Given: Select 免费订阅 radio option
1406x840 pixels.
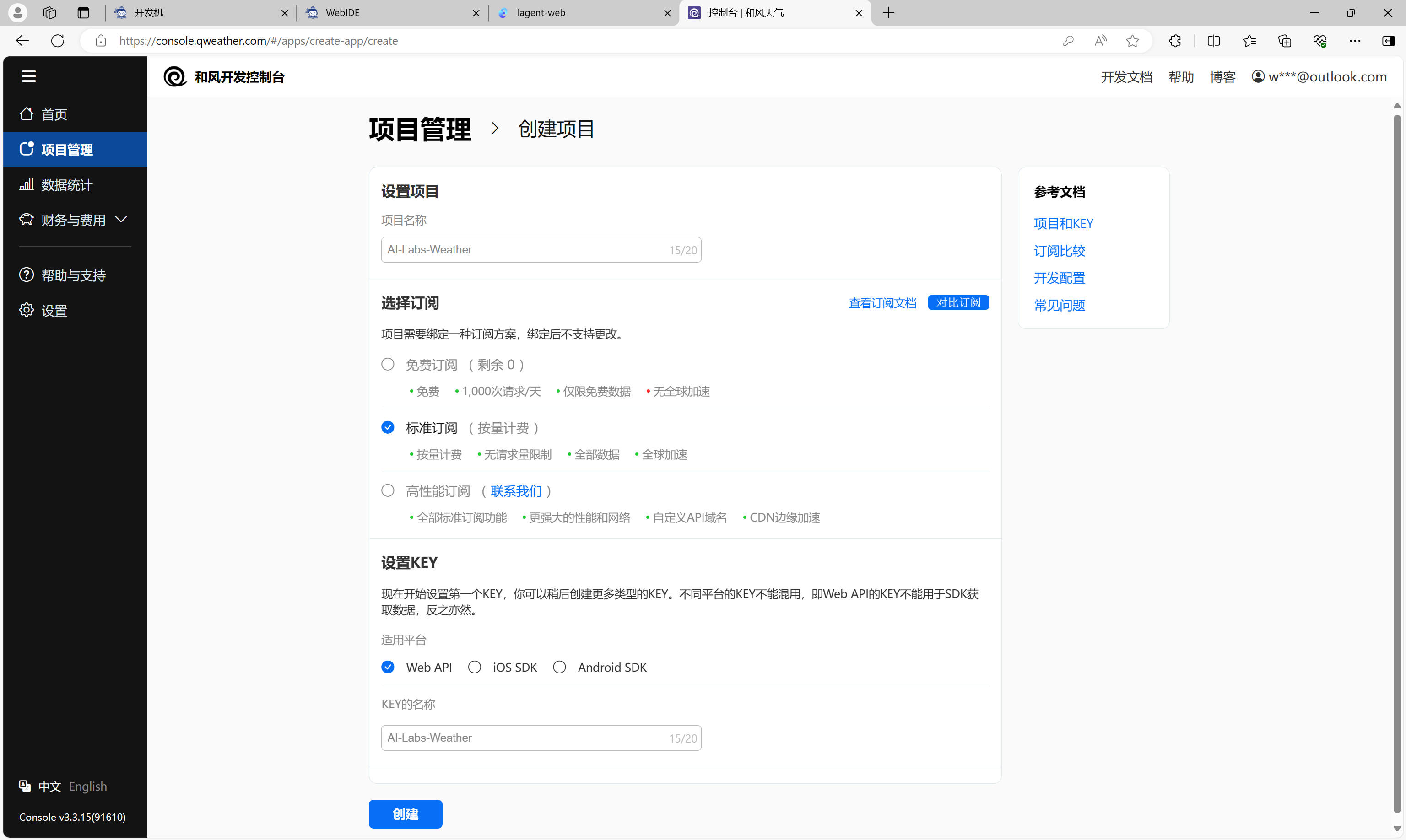Looking at the screenshot, I should click(x=387, y=364).
